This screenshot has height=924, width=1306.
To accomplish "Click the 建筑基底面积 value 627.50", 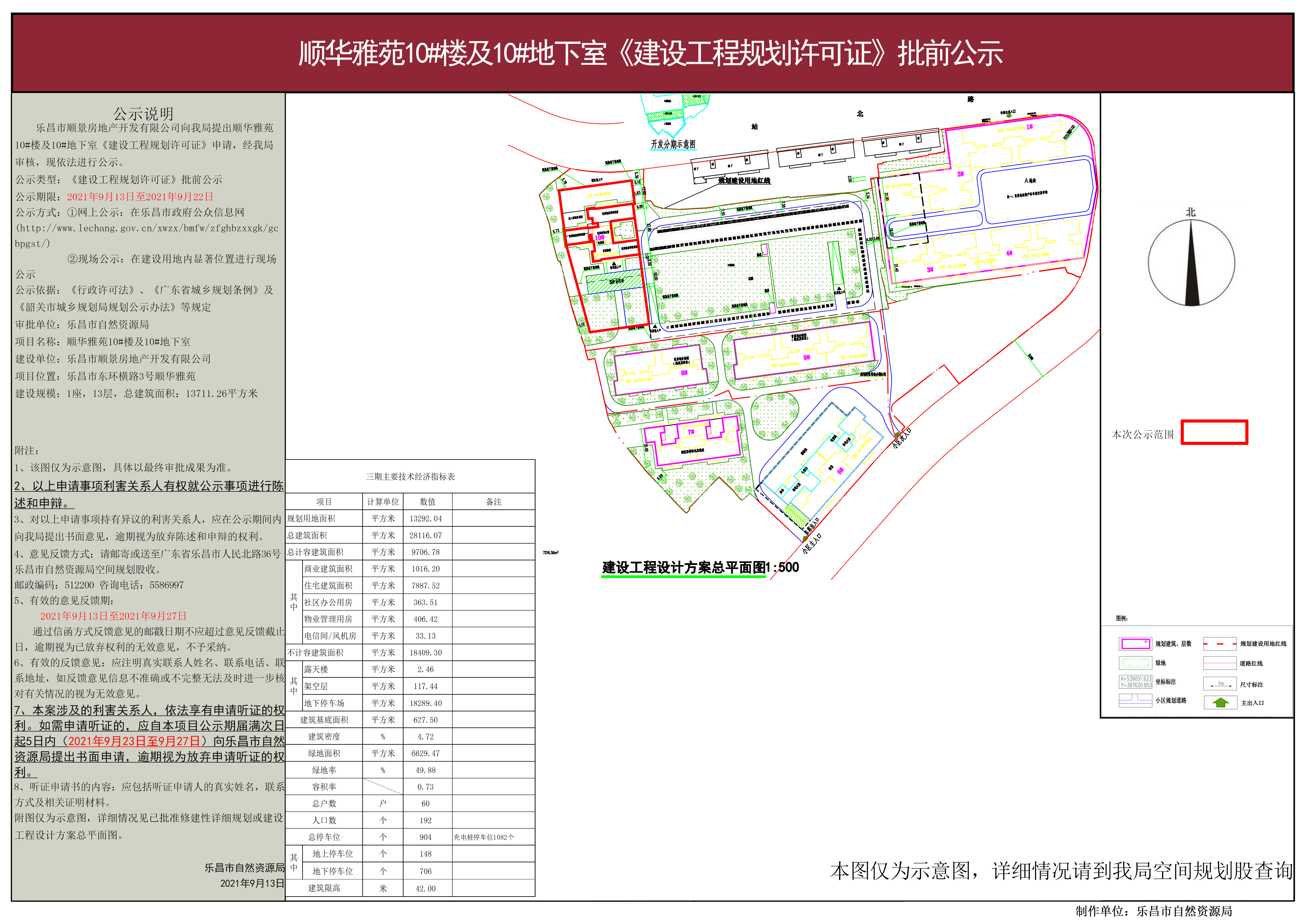I will (426, 720).
